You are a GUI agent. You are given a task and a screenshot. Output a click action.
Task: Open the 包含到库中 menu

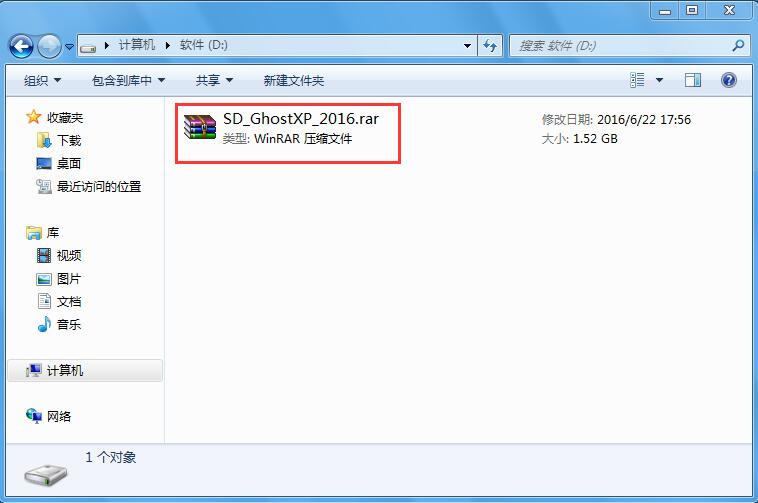point(128,81)
